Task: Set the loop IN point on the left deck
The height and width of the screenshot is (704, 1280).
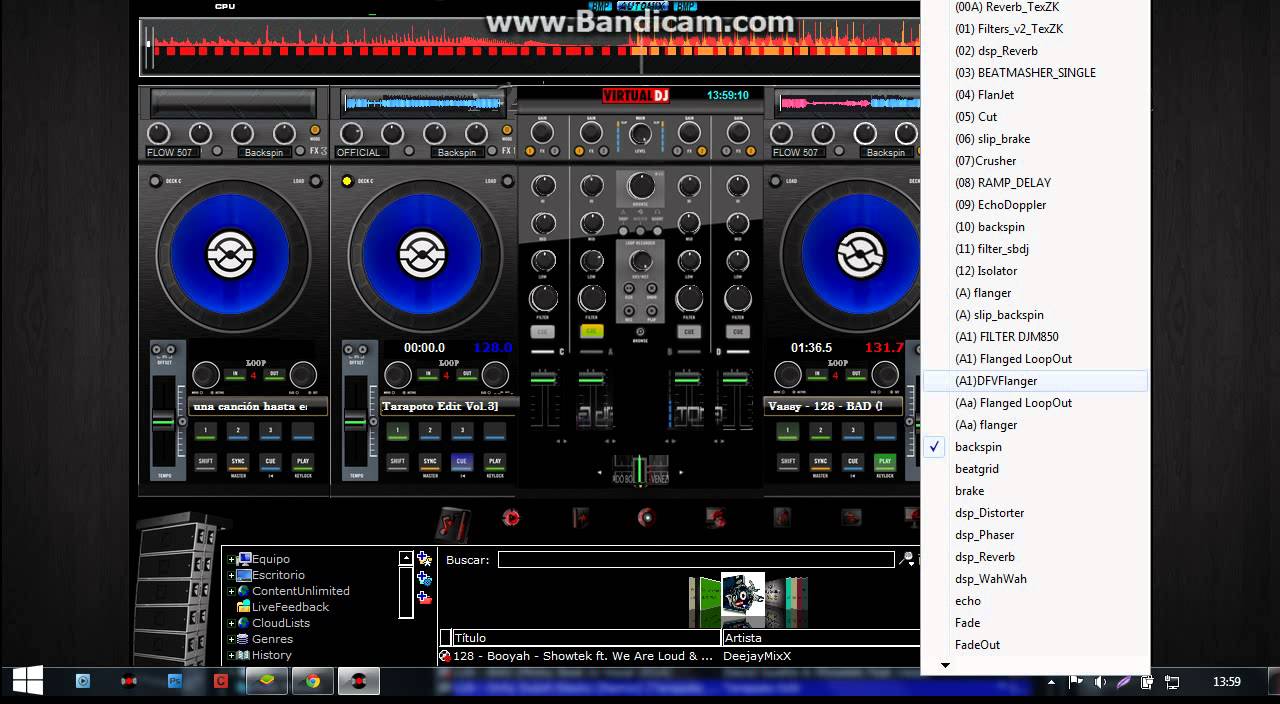Action: click(x=236, y=373)
